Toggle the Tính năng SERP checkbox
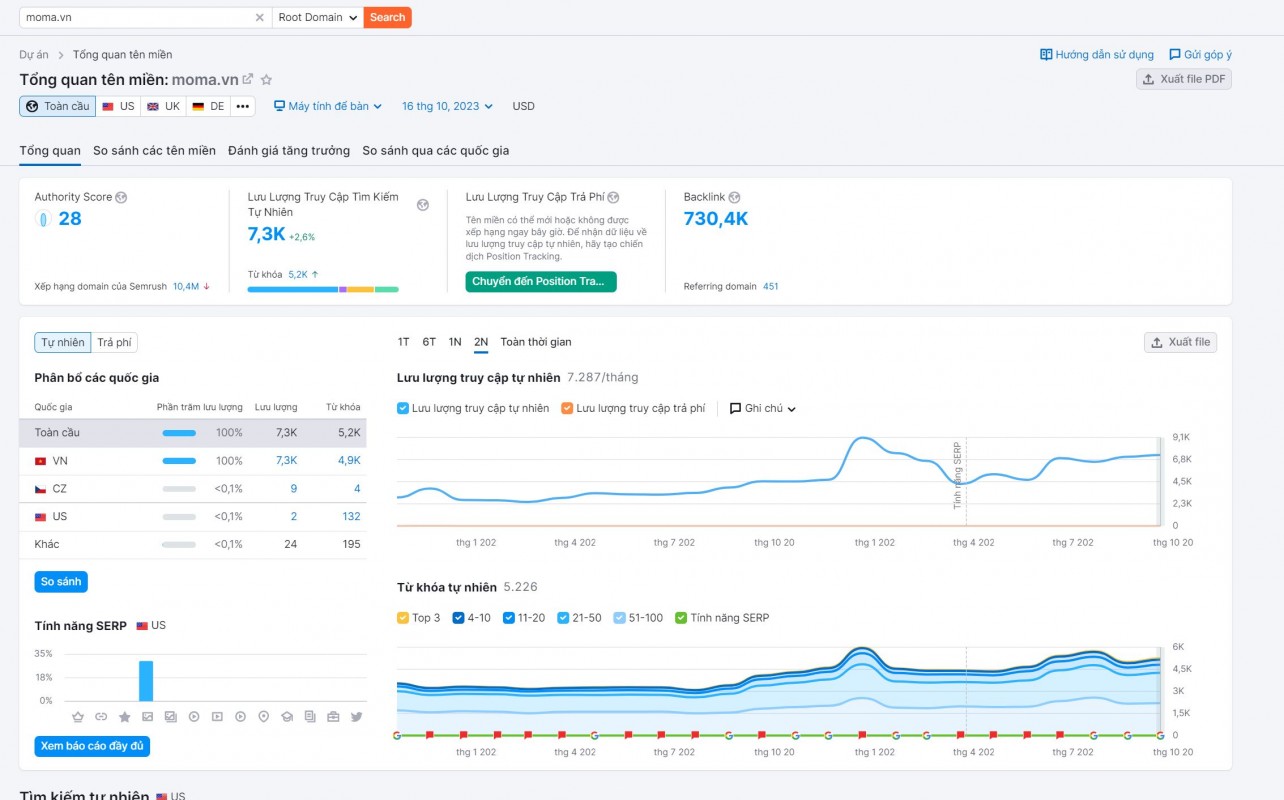Image resolution: width=1284 pixels, height=800 pixels. 681,618
